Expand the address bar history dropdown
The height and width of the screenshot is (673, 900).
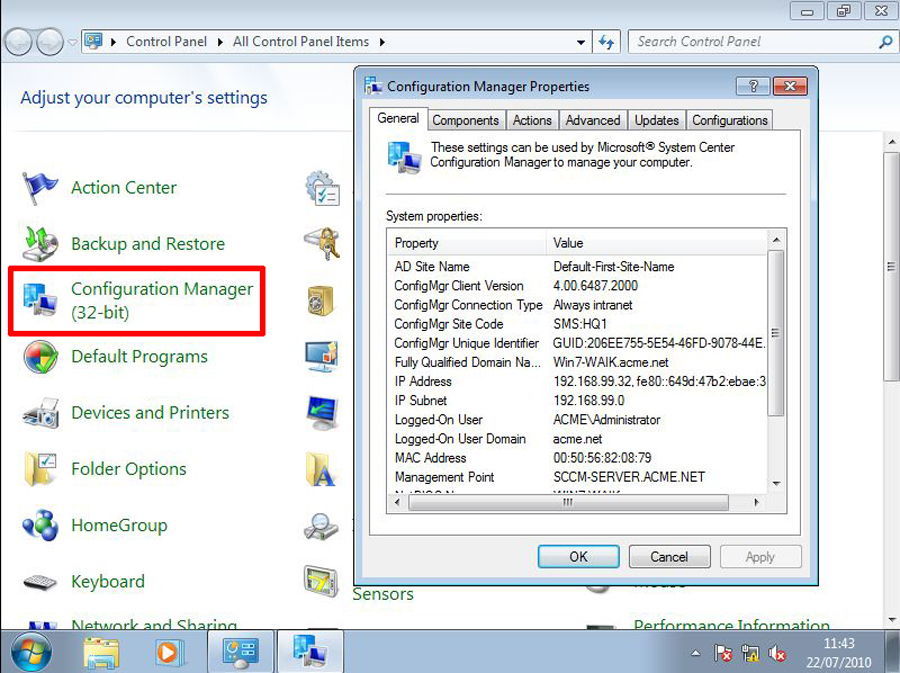coord(581,42)
